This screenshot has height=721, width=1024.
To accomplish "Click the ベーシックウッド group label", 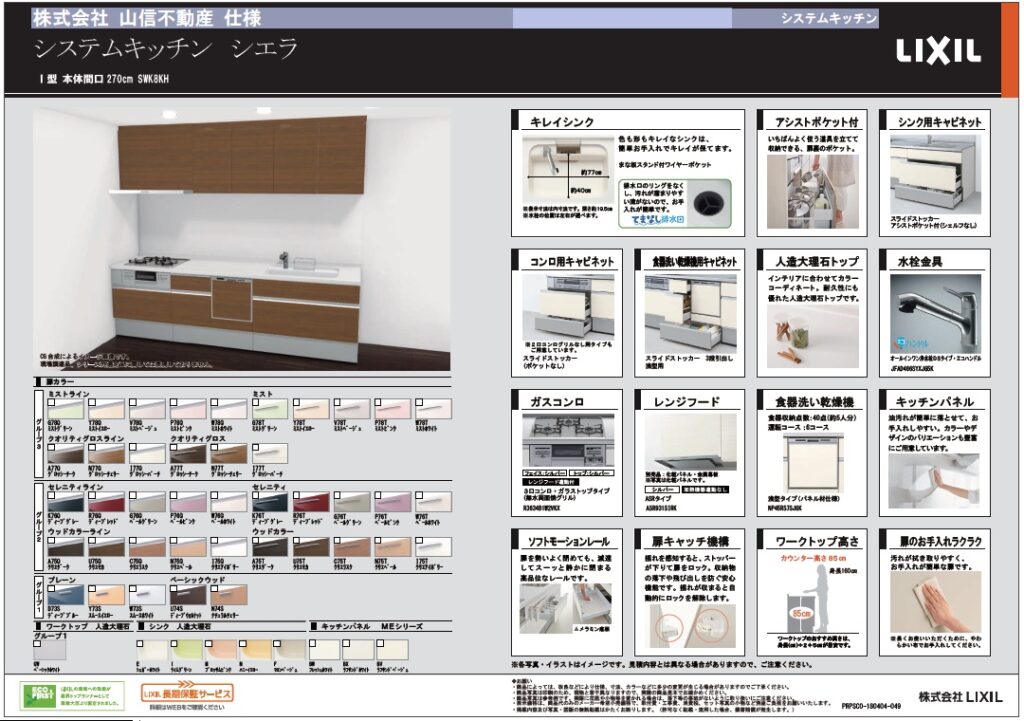I will click(197, 580).
